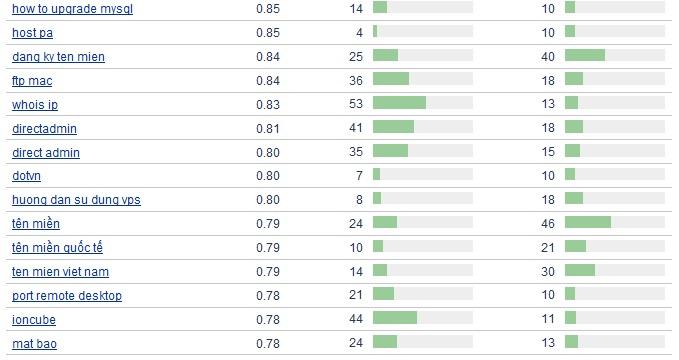Viewport: 679px width, 360px height.
Task: Open the 'ftp mac' keyword link
Action: [x=32, y=81]
